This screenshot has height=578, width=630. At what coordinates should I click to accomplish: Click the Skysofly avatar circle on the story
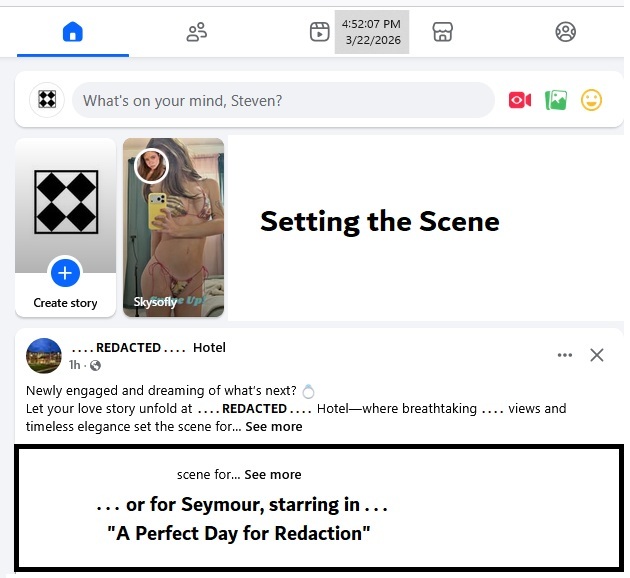pos(151,166)
